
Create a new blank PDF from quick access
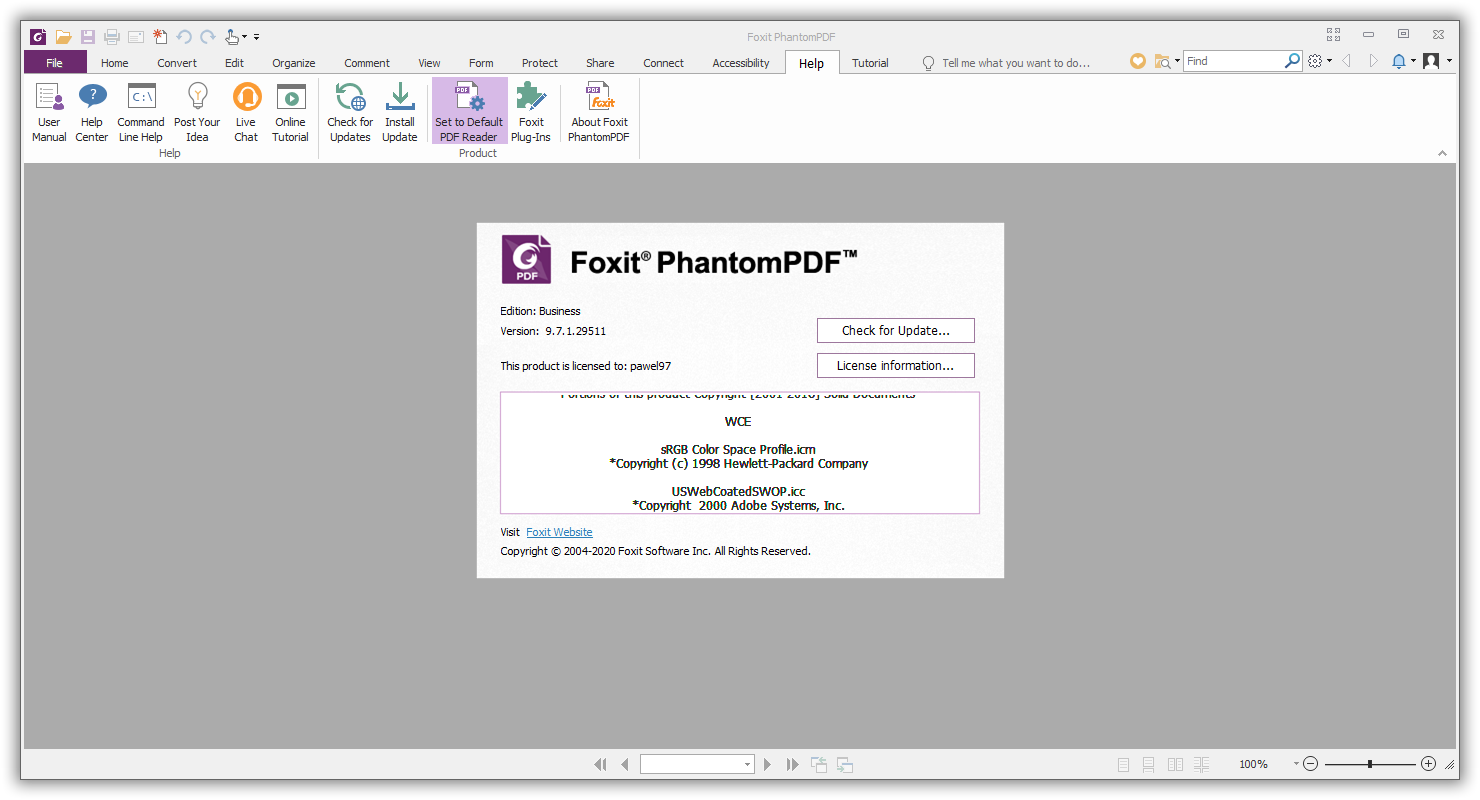(x=160, y=37)
